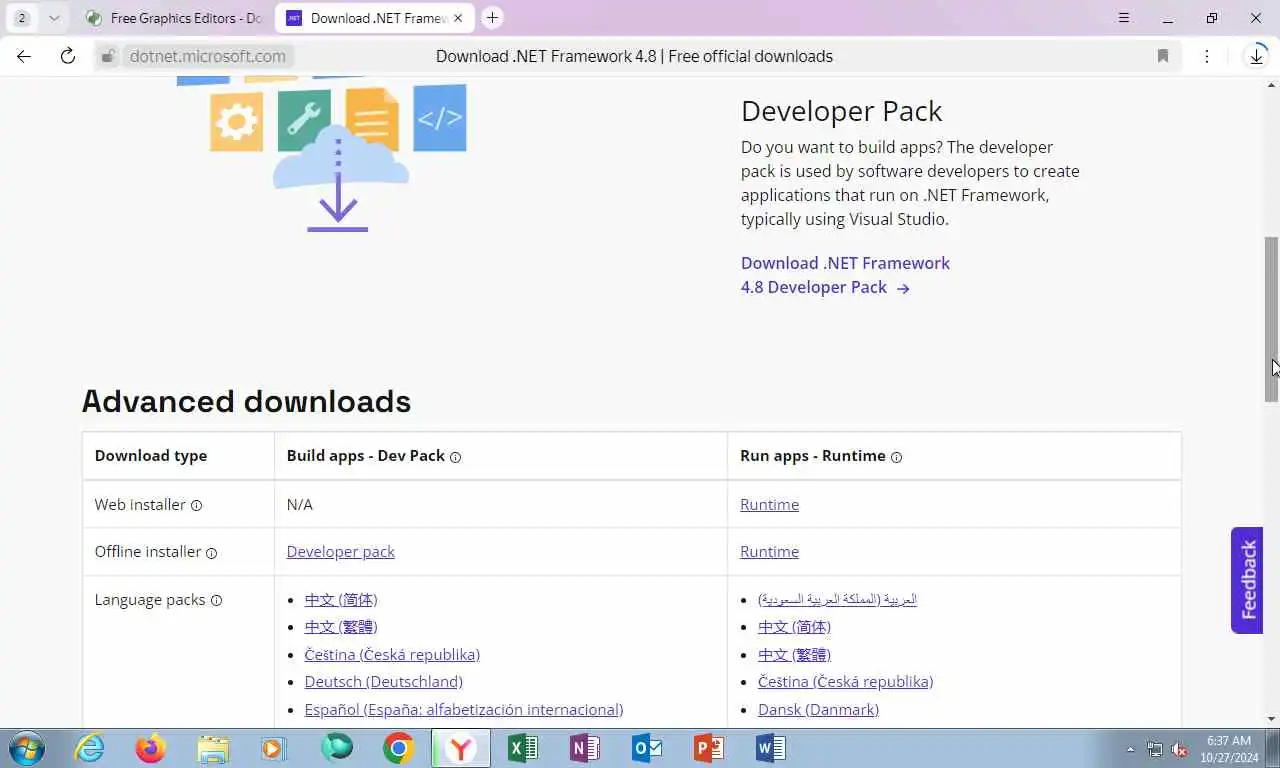Show hidden system tray icons
The height and width of the screenshot is (768, 1280).
[x=1131, y=749]
